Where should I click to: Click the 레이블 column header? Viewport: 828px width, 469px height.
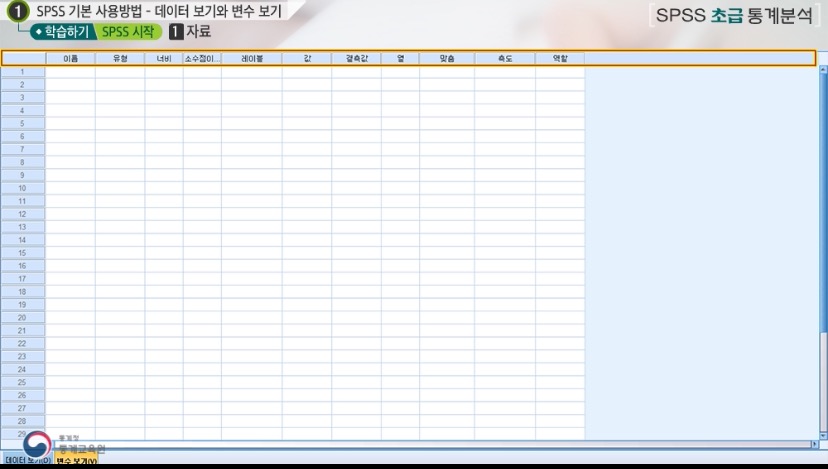pyautogui.click(x=252, y=58)
